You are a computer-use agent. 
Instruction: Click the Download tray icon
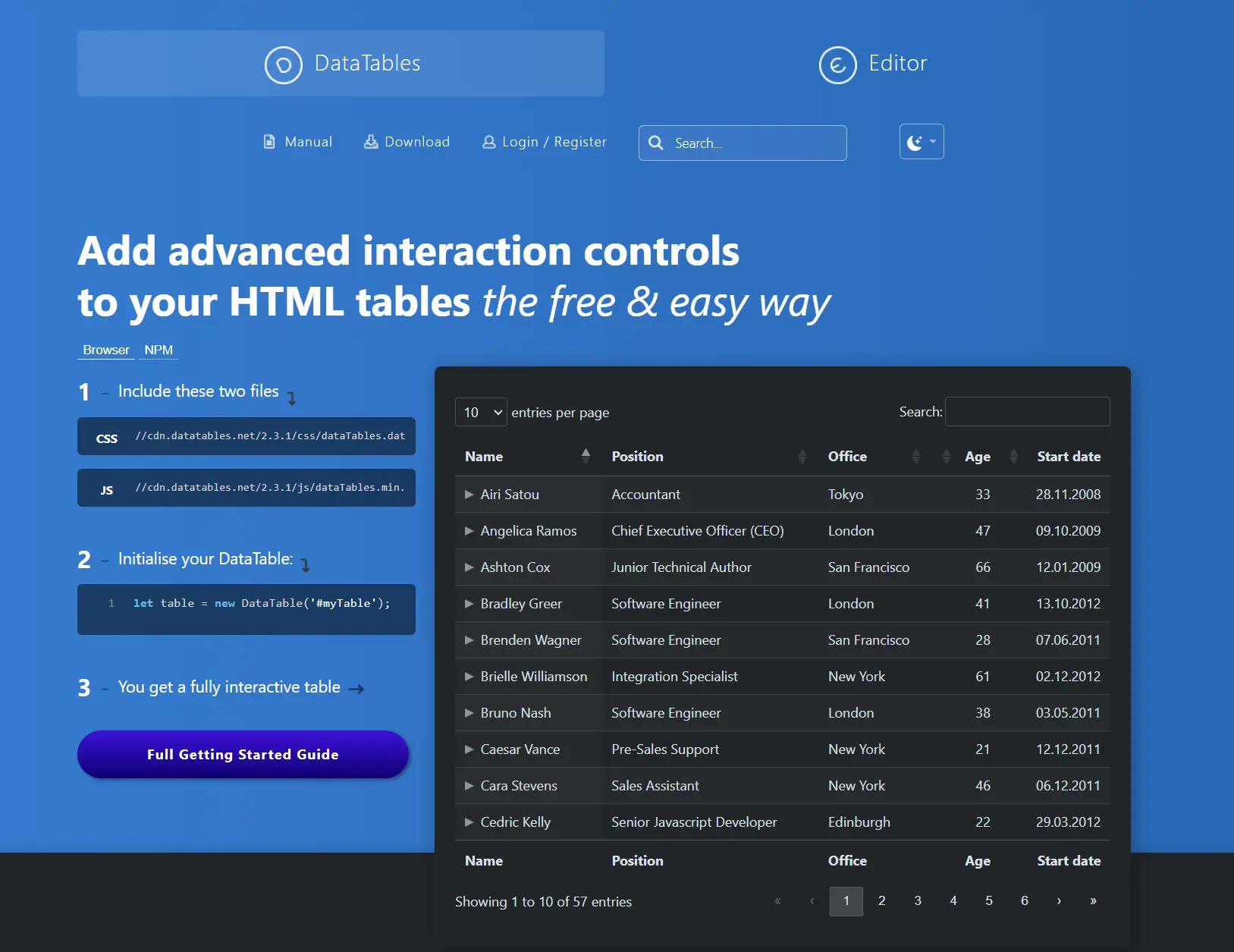coord(371,142)
